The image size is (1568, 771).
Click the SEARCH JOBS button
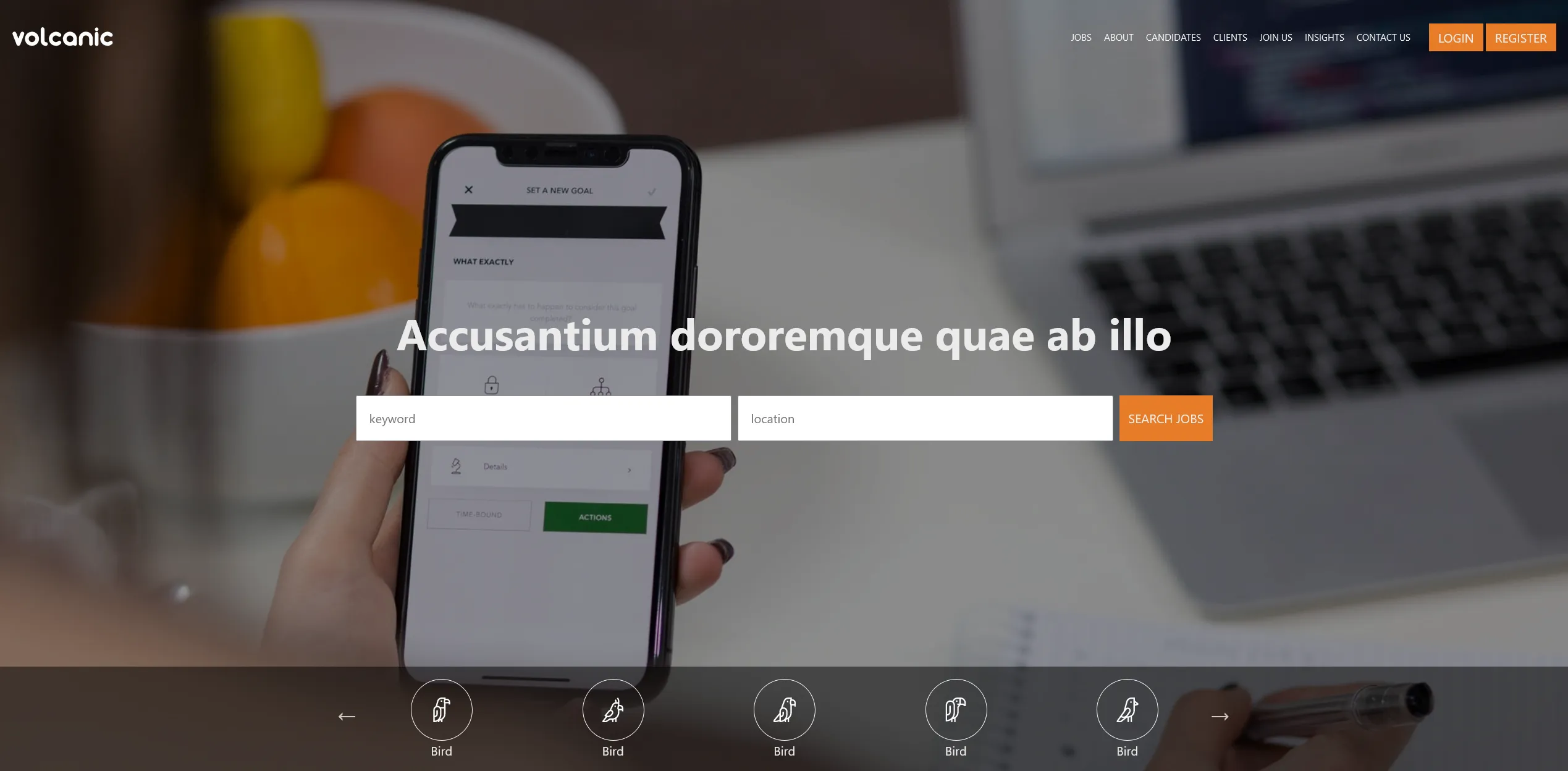pos(1166,417)
